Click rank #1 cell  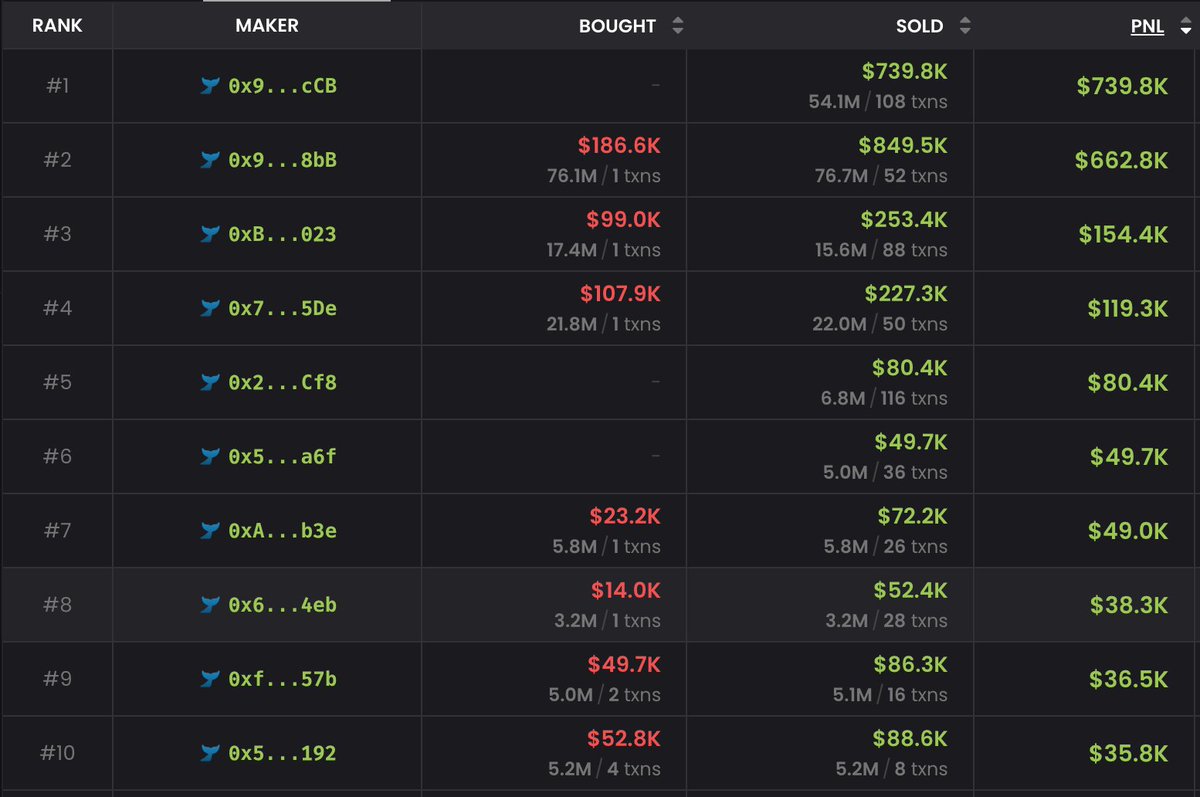(57, 86)
